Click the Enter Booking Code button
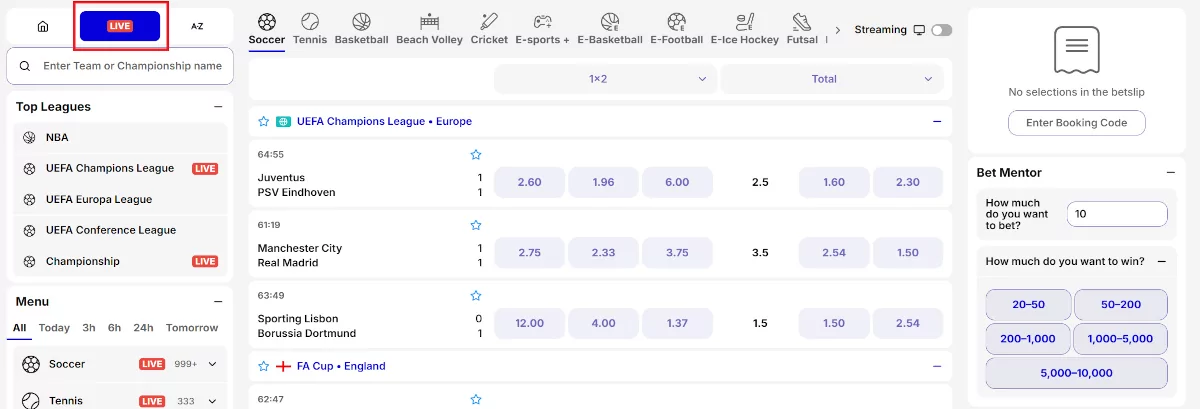The height and width of the screenshot is (409, 1200). click(1077, 123)
